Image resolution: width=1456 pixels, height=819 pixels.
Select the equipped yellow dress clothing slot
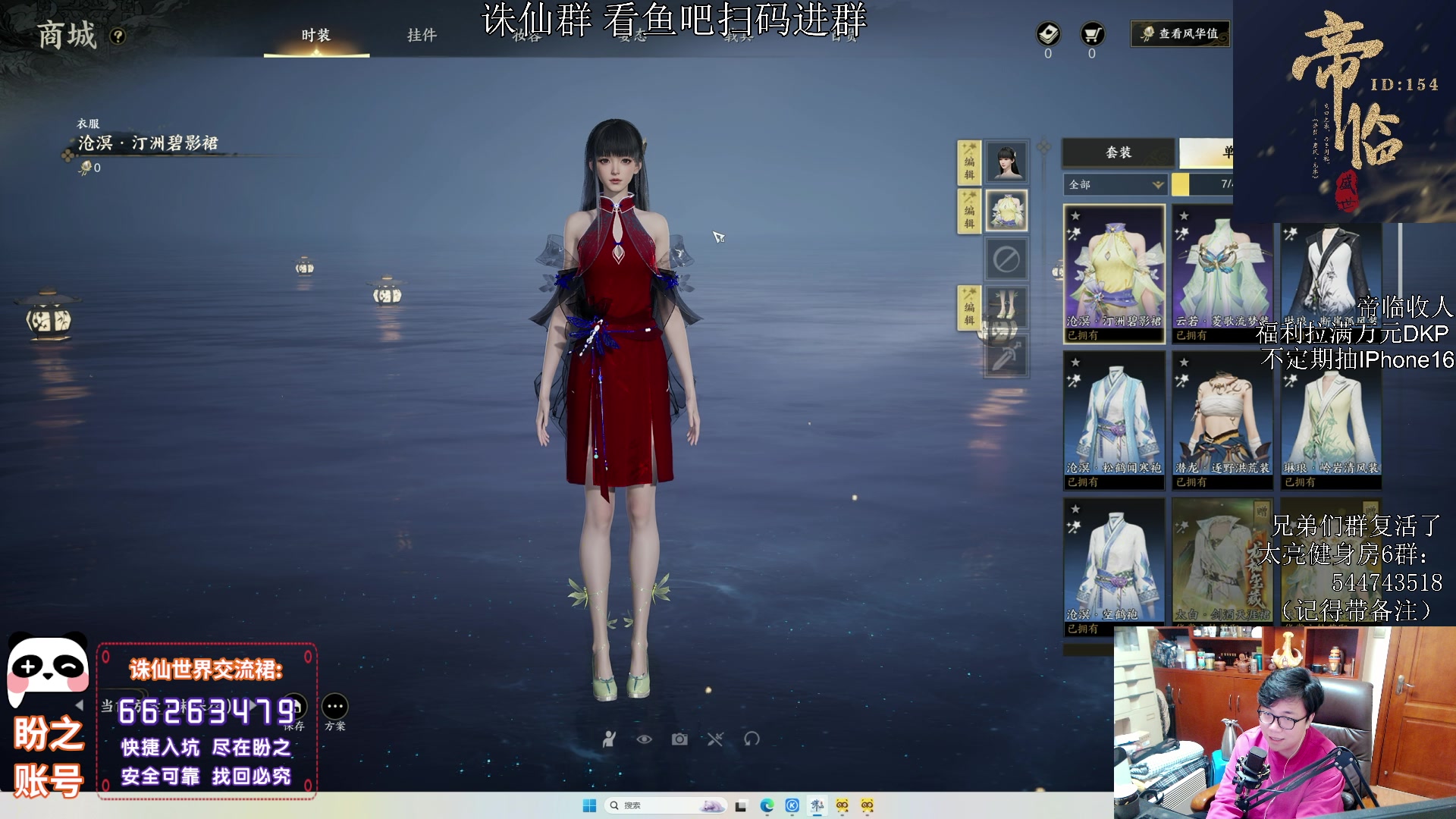[1006, 211]
